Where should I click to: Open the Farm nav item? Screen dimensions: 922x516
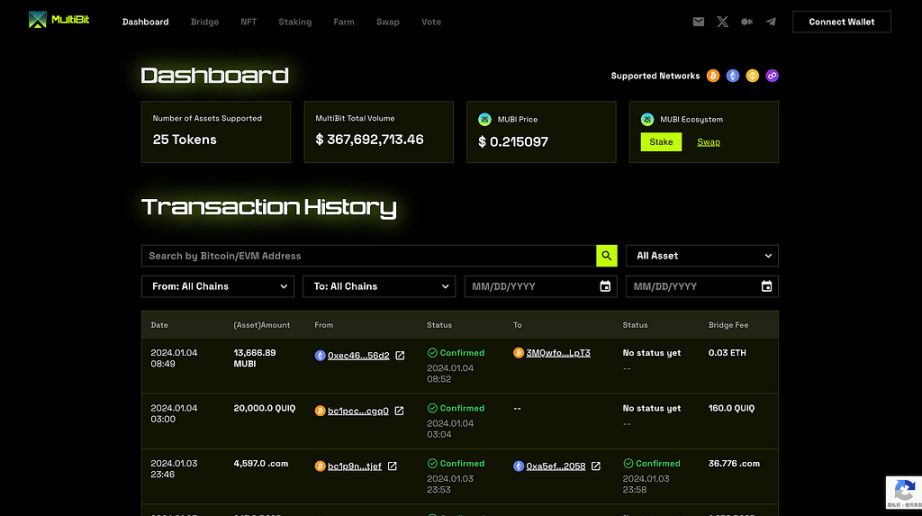(344, 22)
